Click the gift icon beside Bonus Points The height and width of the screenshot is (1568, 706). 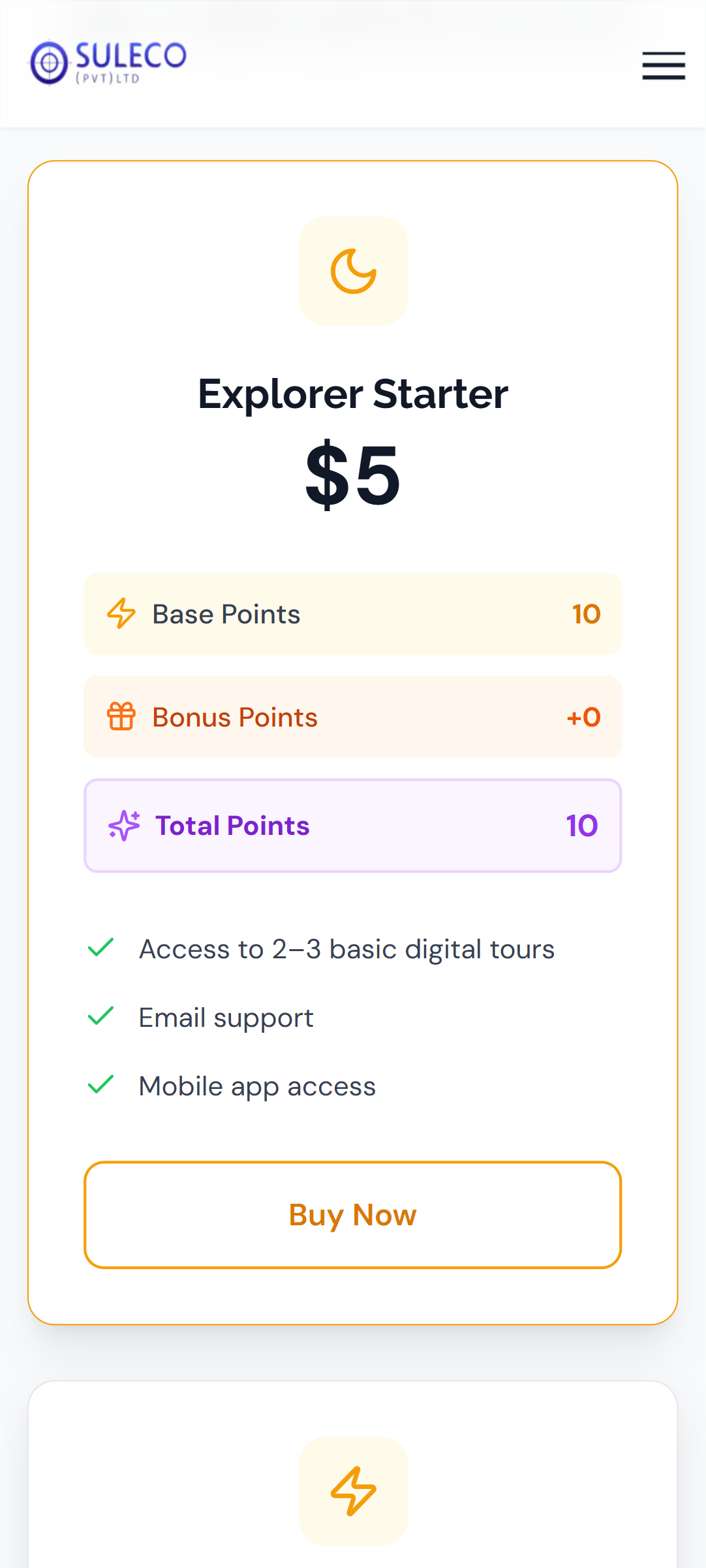pyautogui.click(x=121, y=717)
